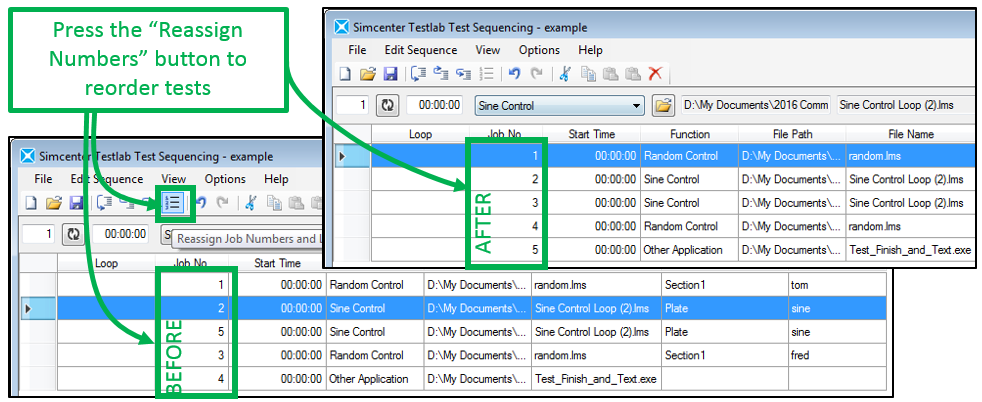Viewport: 982px width, 402px height.
Task: Select Random Control cell in back window job 3 row
Action: tap(375, 355)
